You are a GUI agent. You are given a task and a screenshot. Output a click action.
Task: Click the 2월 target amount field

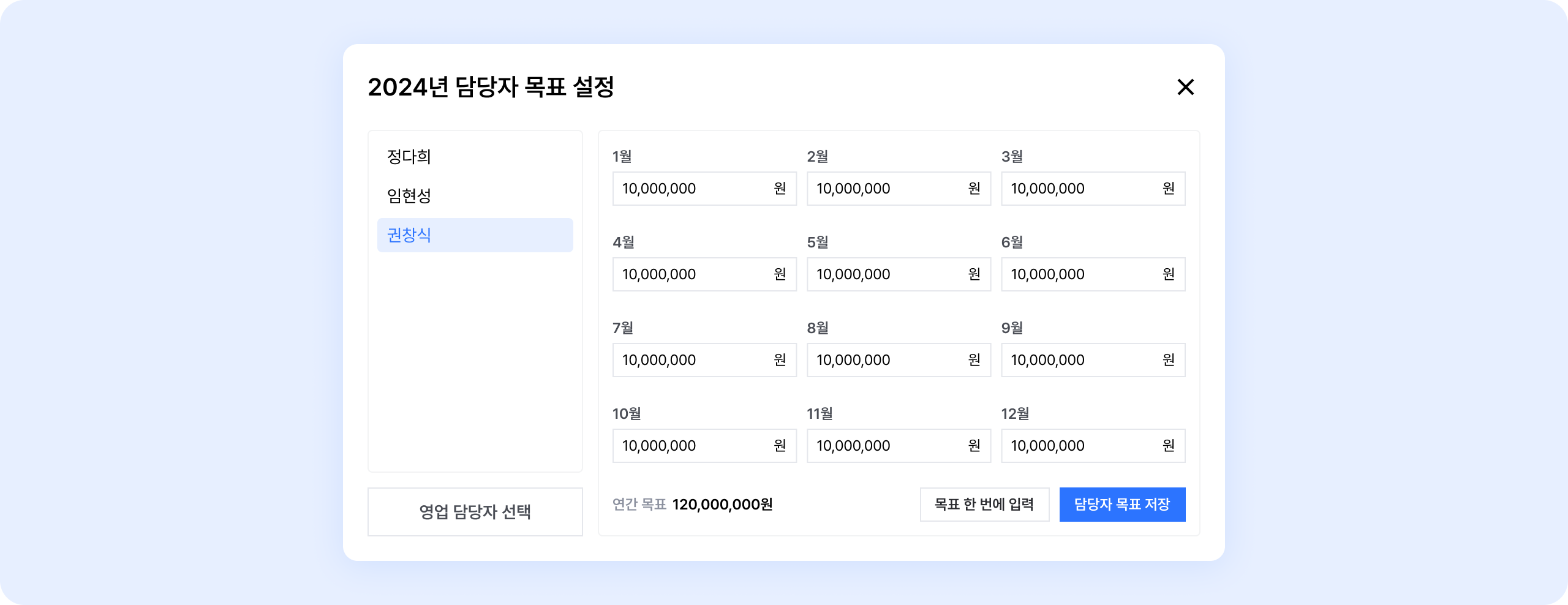pyautogui.click(x=887, y=189)
